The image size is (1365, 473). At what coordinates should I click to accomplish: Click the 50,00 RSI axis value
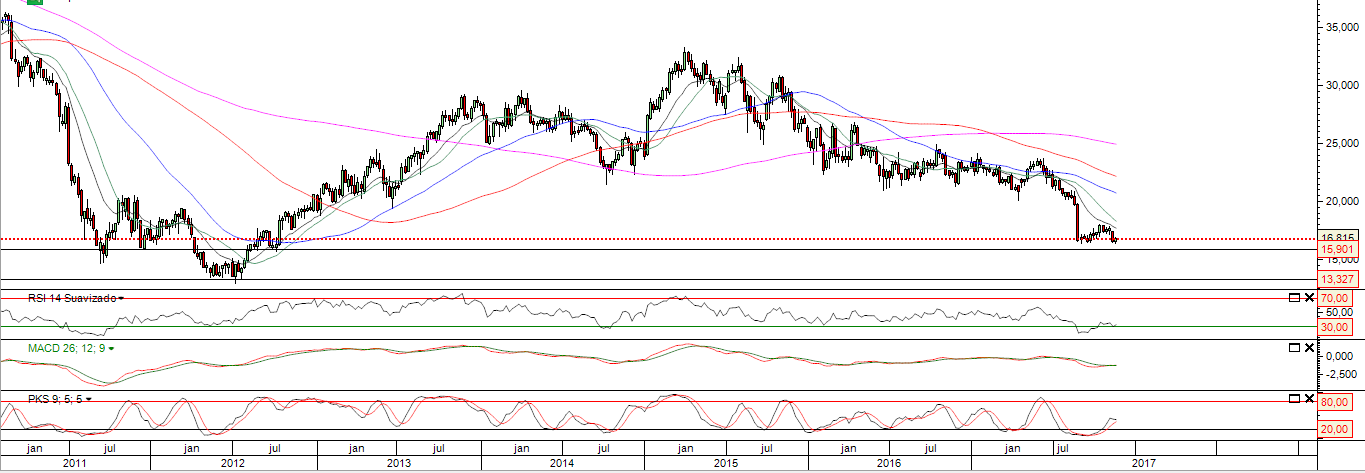(x=1339, y=312)
